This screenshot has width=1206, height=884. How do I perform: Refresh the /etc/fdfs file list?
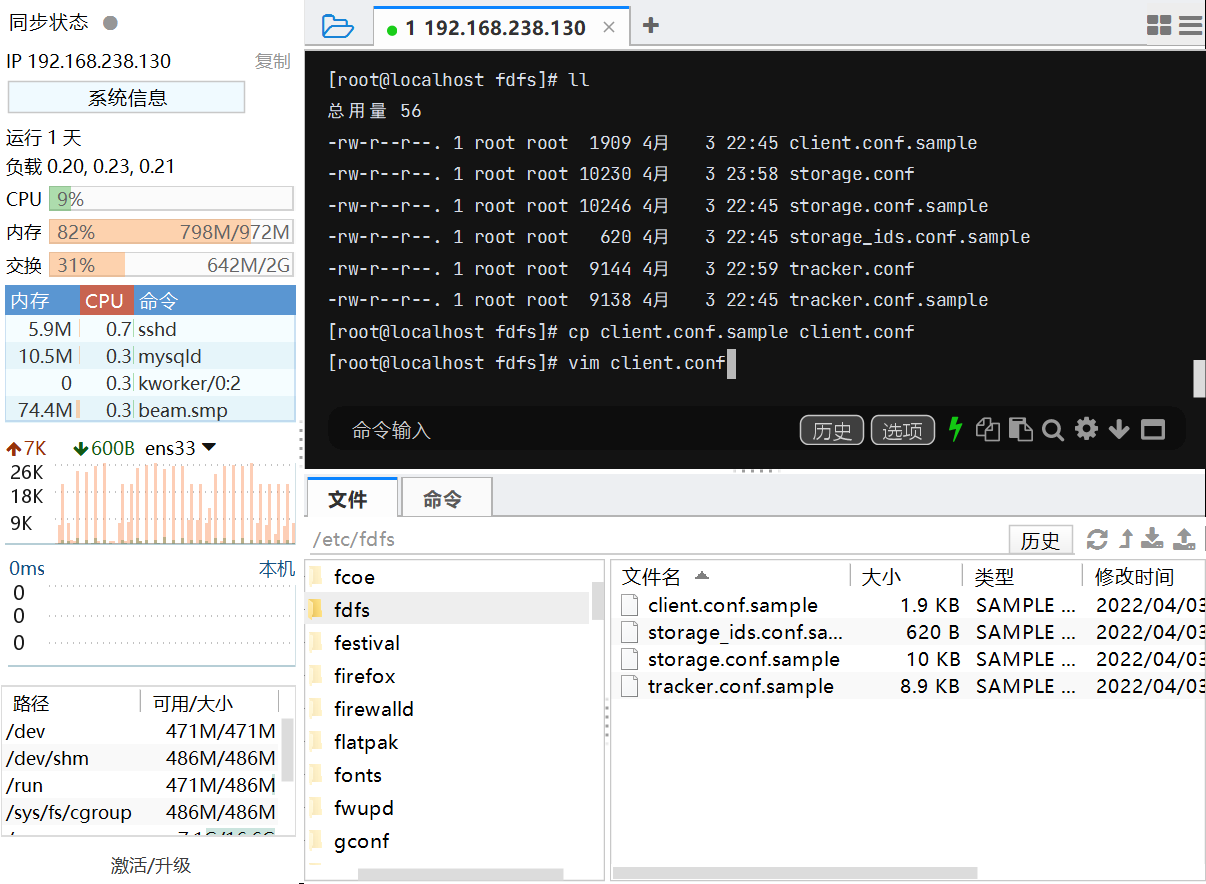point(1097,539)
